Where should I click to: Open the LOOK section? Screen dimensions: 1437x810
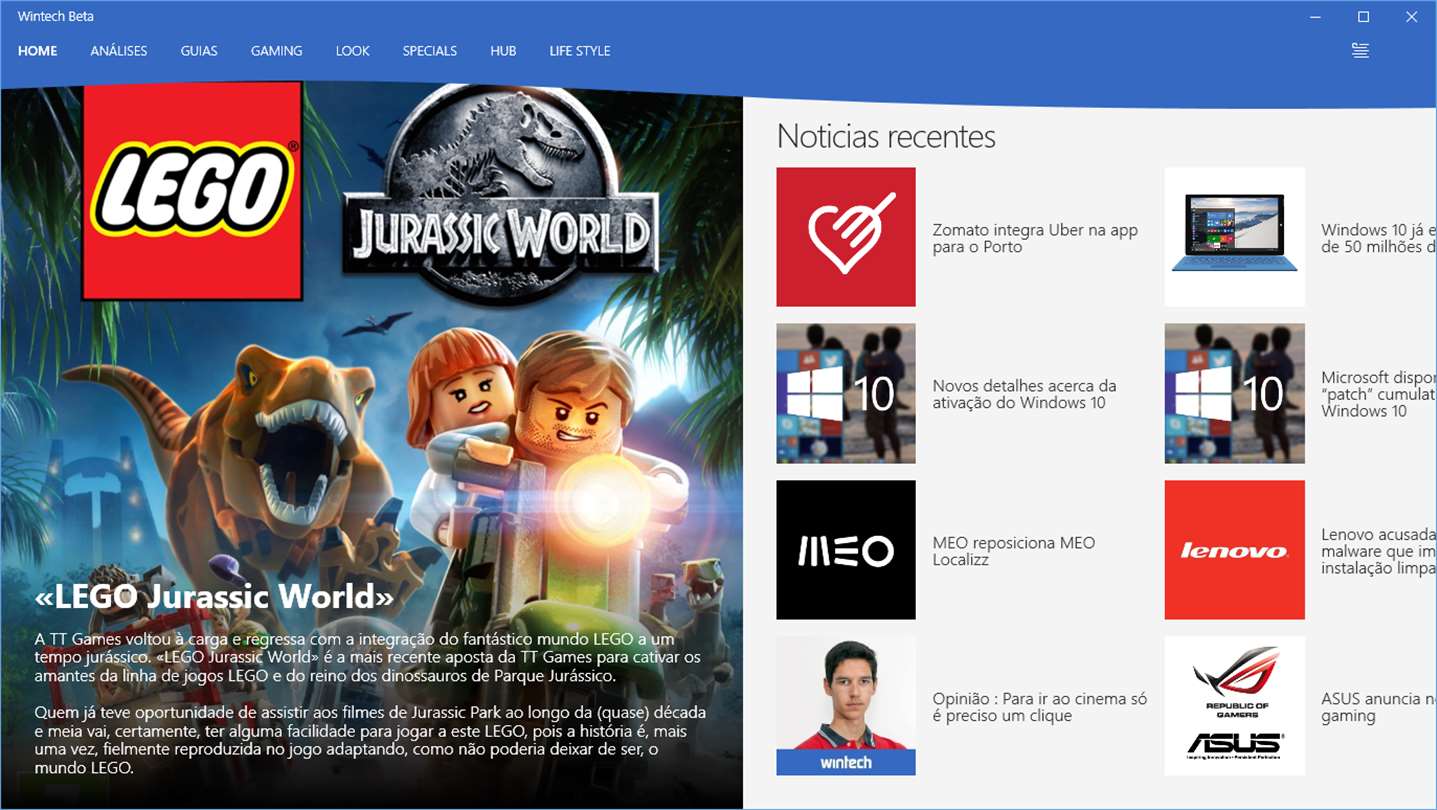(353, 51)
